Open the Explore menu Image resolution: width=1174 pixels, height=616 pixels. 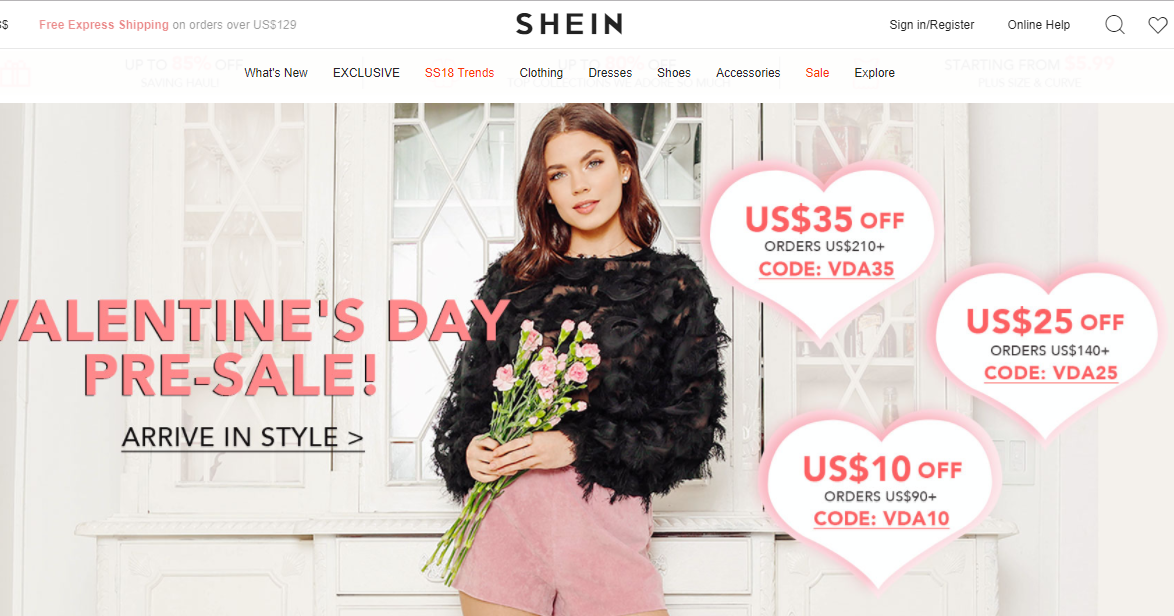coord(875,73)
